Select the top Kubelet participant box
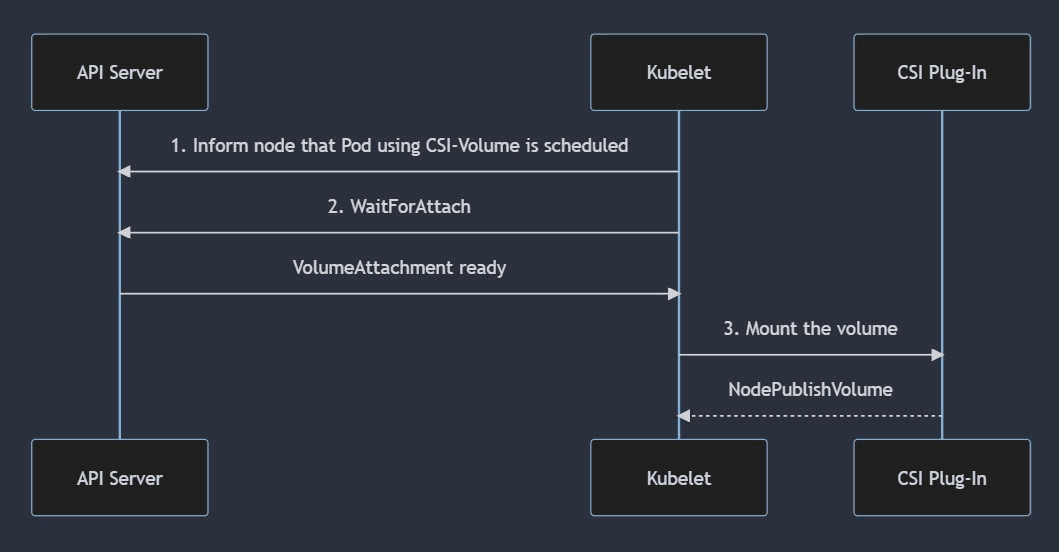This screenshot has height=552, width=1059. [679, 72]
